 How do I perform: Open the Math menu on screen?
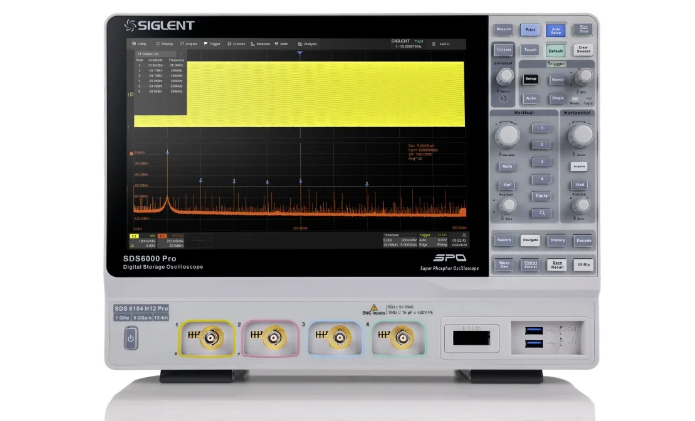click(x=281, y=44)
